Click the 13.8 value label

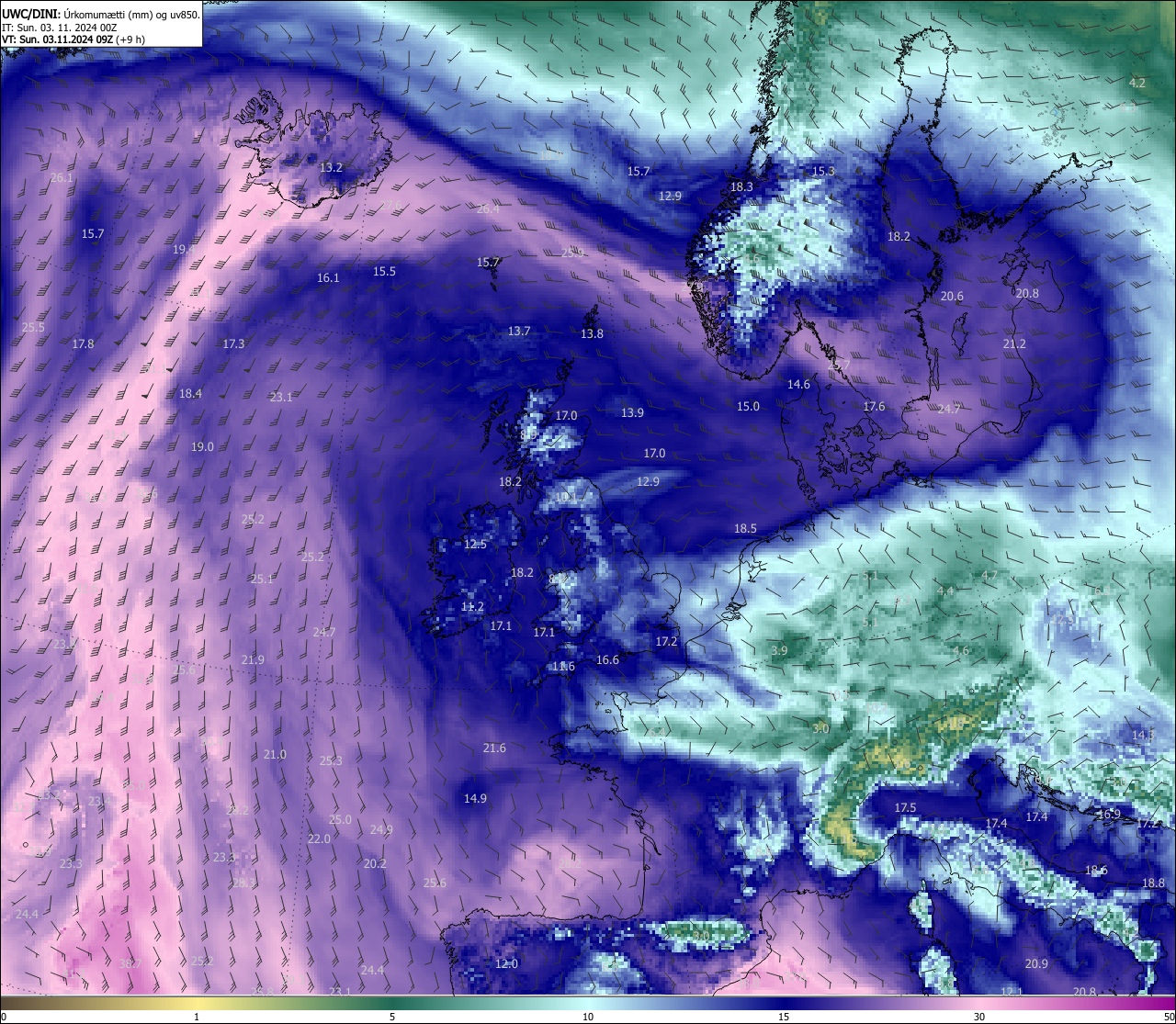[592, 333]
